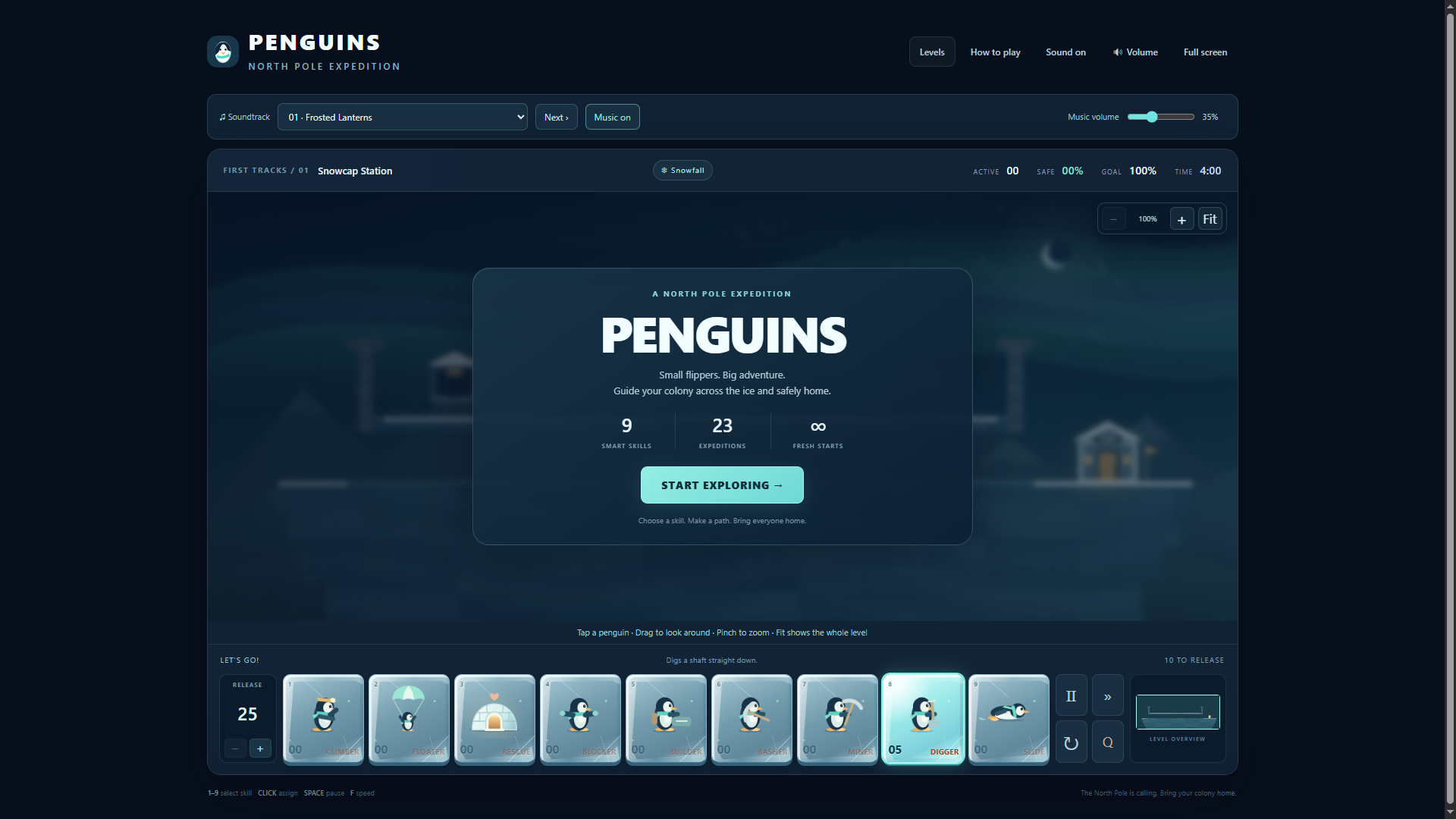The image size is (1456, 819).
Task: Select the Digger skill card
Action: [x=923, y=719]
